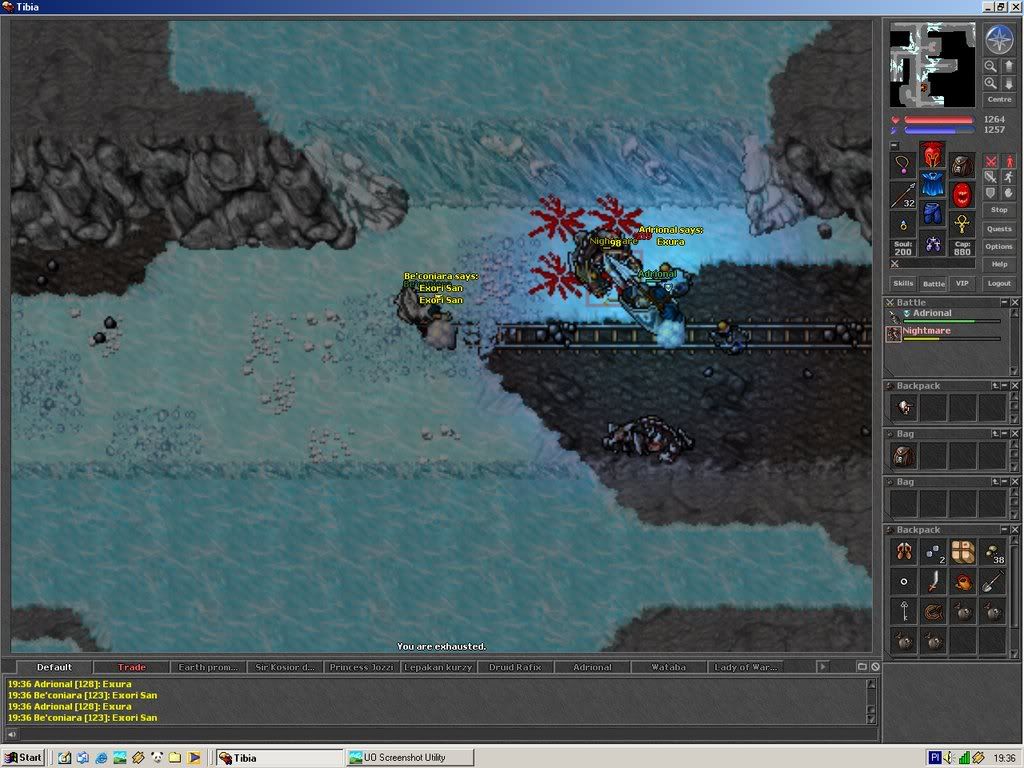Go up a level in upper Backpack
The image size is (1024, 768).
pyautogui.click(x=995, y=386)
